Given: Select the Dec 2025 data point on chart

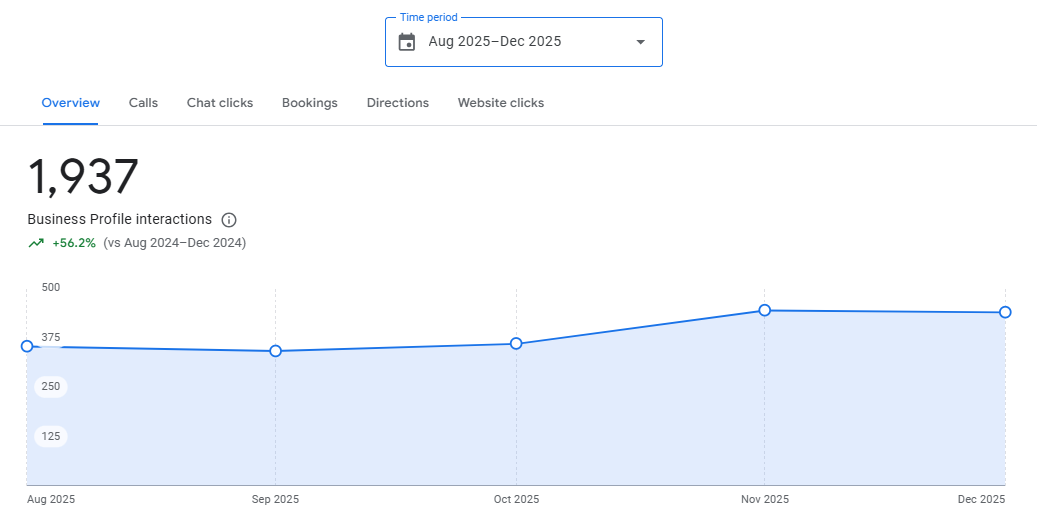Looking at the screenshot, I should [x=1005, y=312].
